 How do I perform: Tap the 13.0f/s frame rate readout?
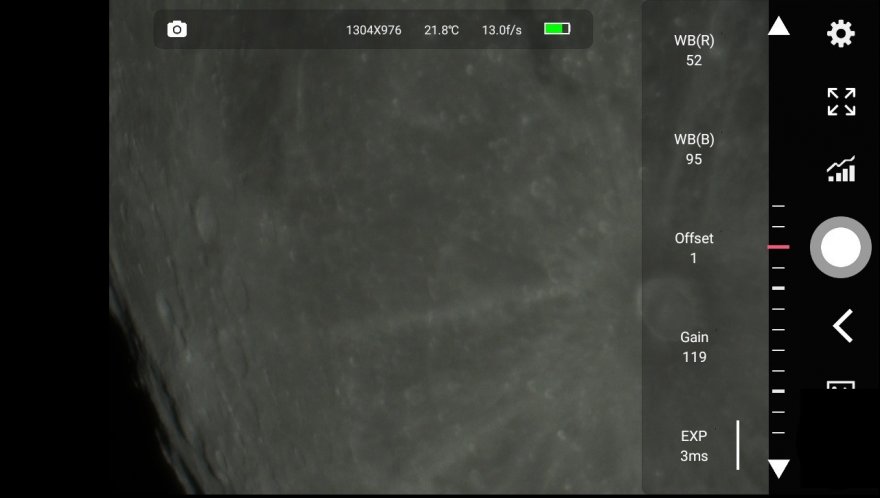click(x=502, y=30)
